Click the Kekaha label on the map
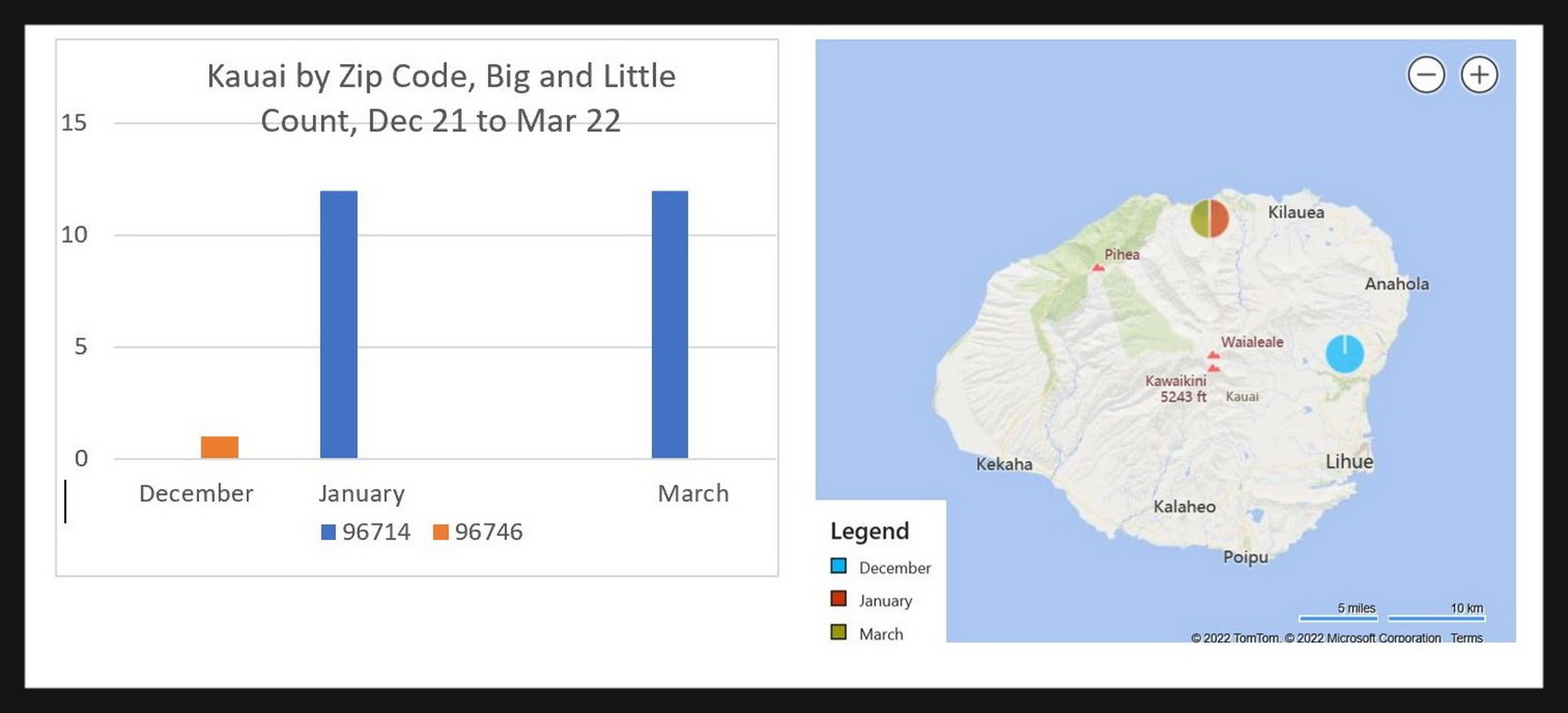This screenshot has height=713, width=1568. pyautogui.click(x=1004, y=464)
